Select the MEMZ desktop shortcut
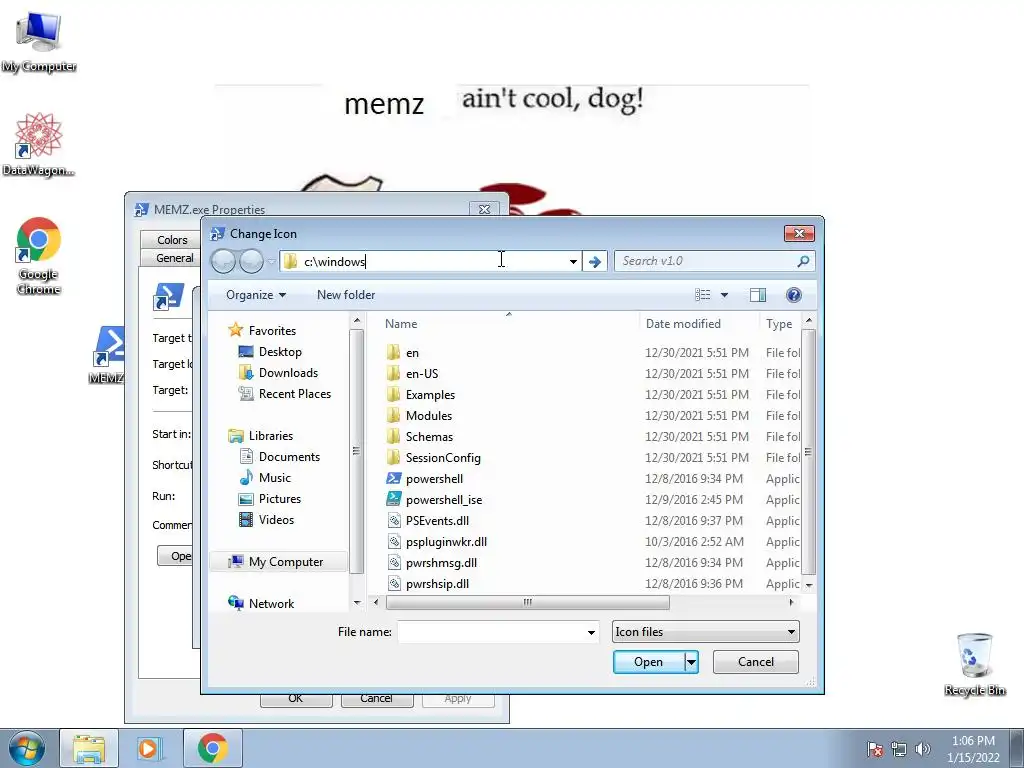 coord(108,355)
